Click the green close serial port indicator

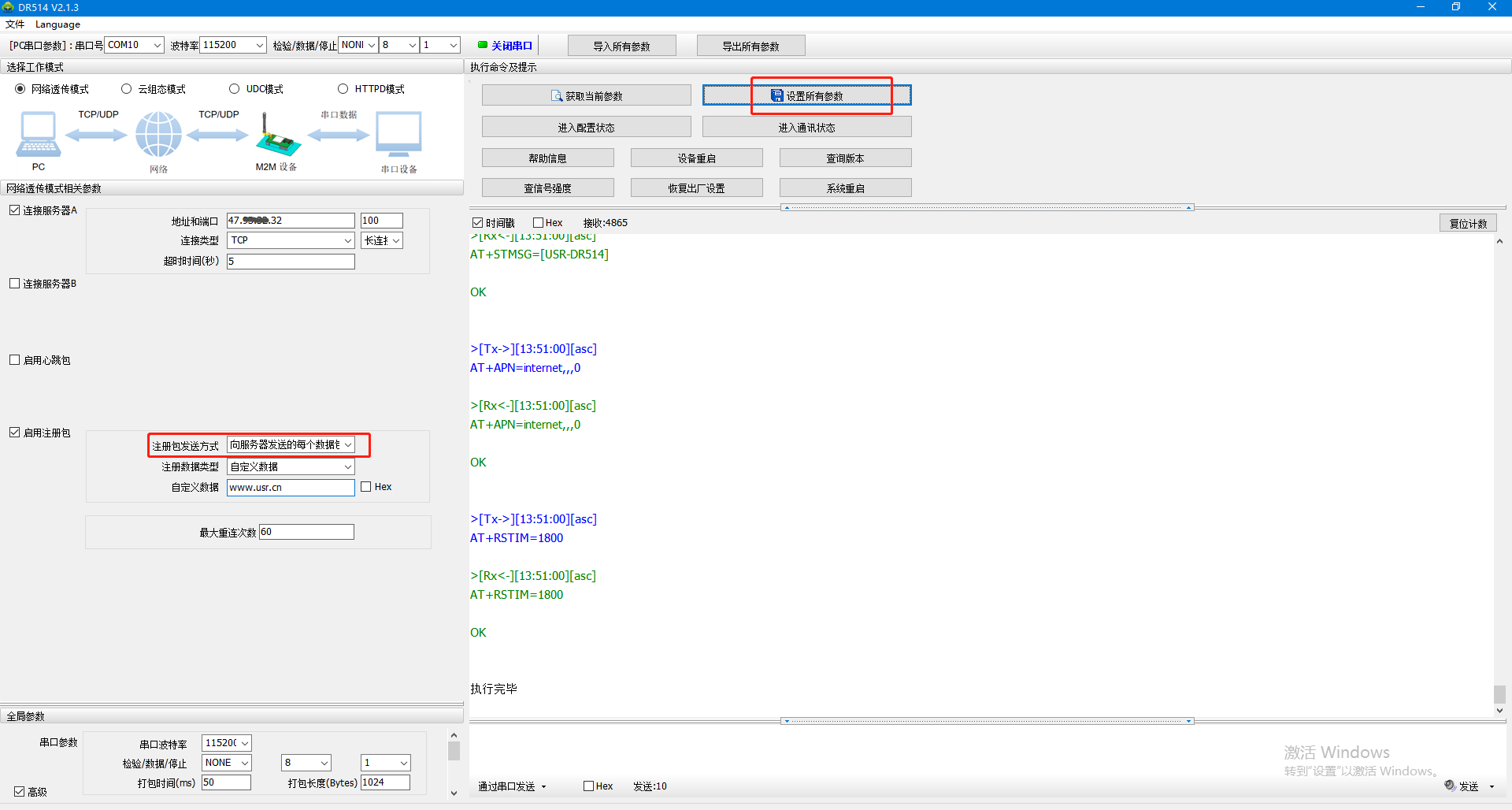point(483,45)
